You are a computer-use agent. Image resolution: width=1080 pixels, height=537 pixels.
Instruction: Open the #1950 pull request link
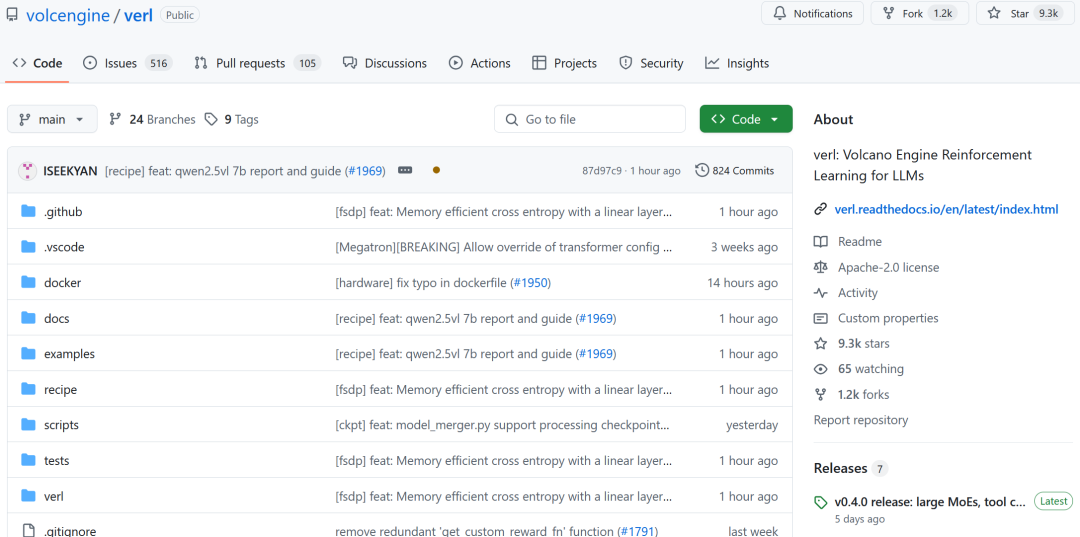pos(532,283)
